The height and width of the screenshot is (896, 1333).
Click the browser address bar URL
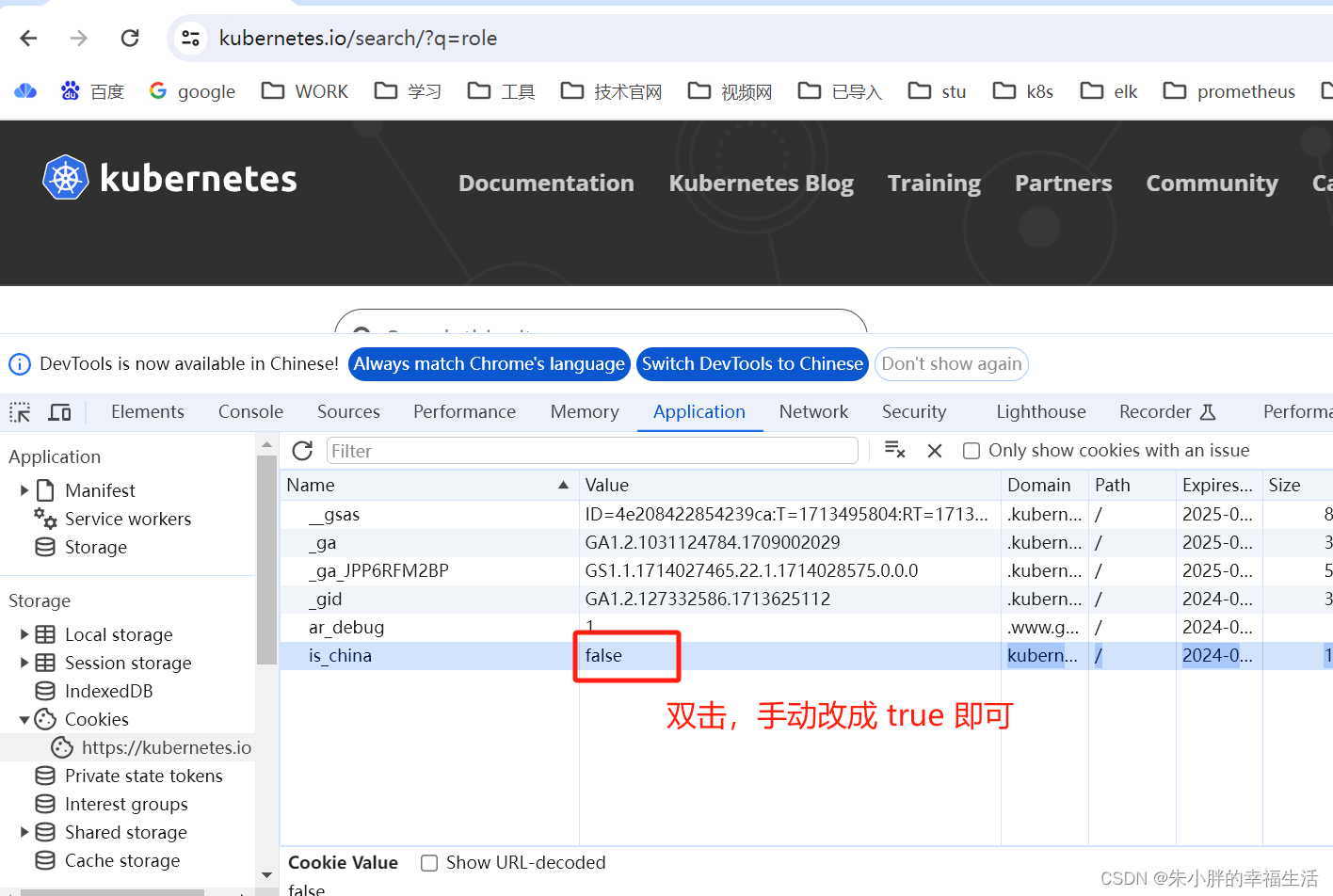coord(359,38)
